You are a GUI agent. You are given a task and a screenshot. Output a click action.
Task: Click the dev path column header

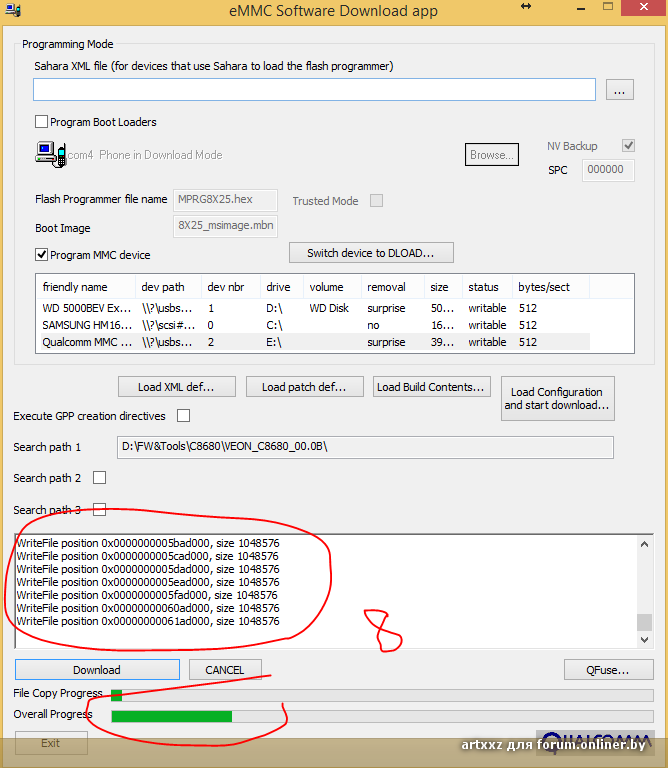coord(168,287)
